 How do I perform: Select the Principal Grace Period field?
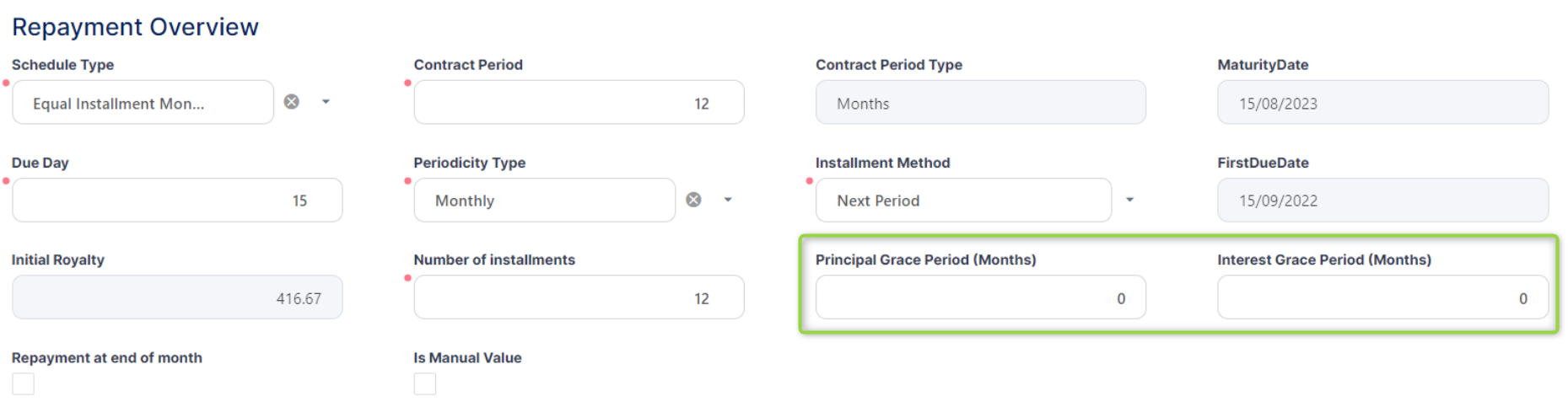980,297
